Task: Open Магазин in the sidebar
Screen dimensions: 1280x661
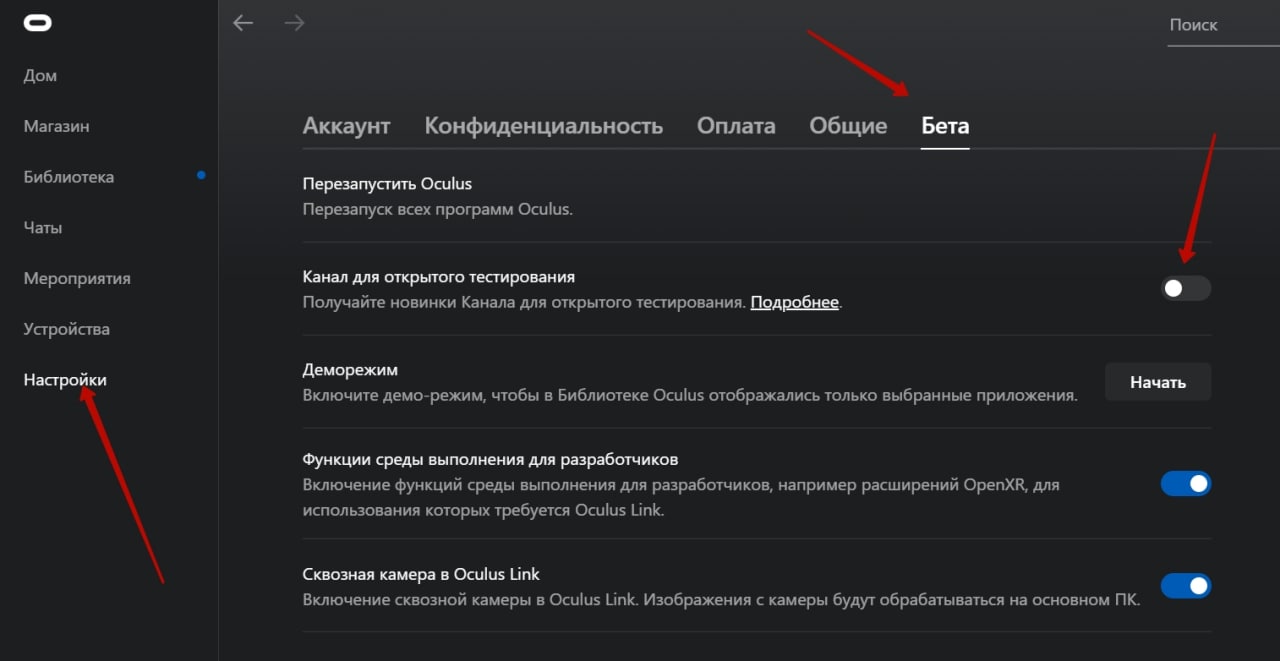Action: point(56,127)
